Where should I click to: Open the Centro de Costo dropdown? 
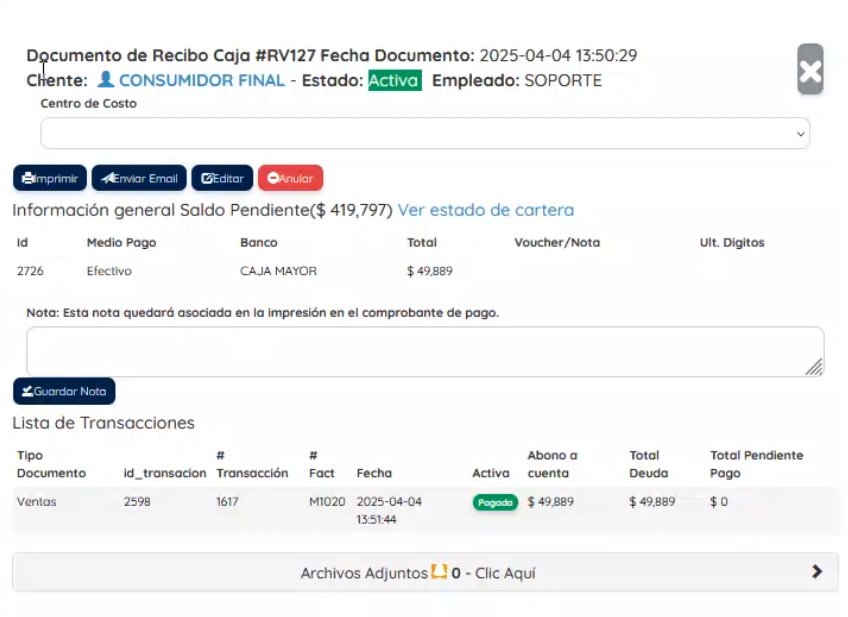[425, 133]
